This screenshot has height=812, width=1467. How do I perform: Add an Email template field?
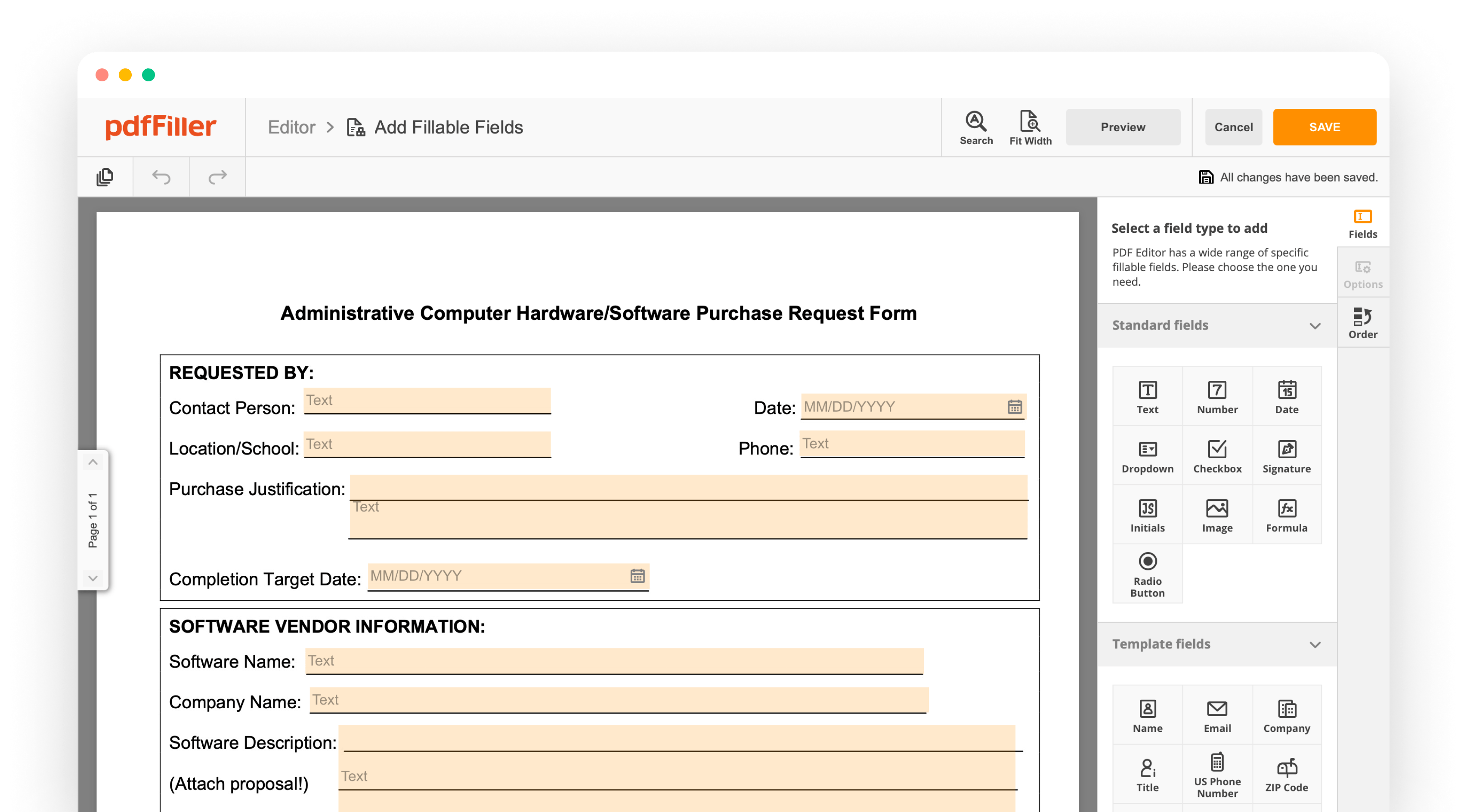[1217, 714]
